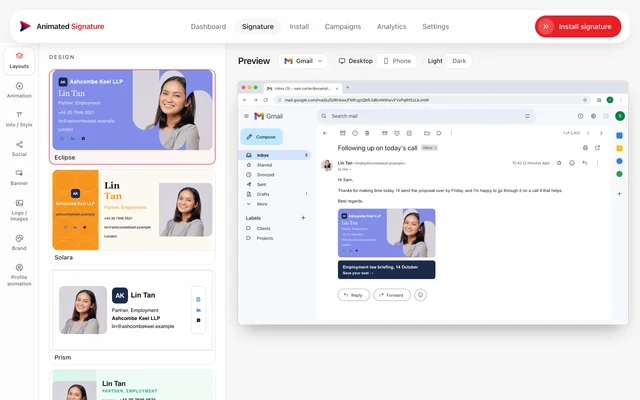Click the Compose button in Gmail
Image resolution: width=640 pixels, height=400 pixels.
coord(261,137)
